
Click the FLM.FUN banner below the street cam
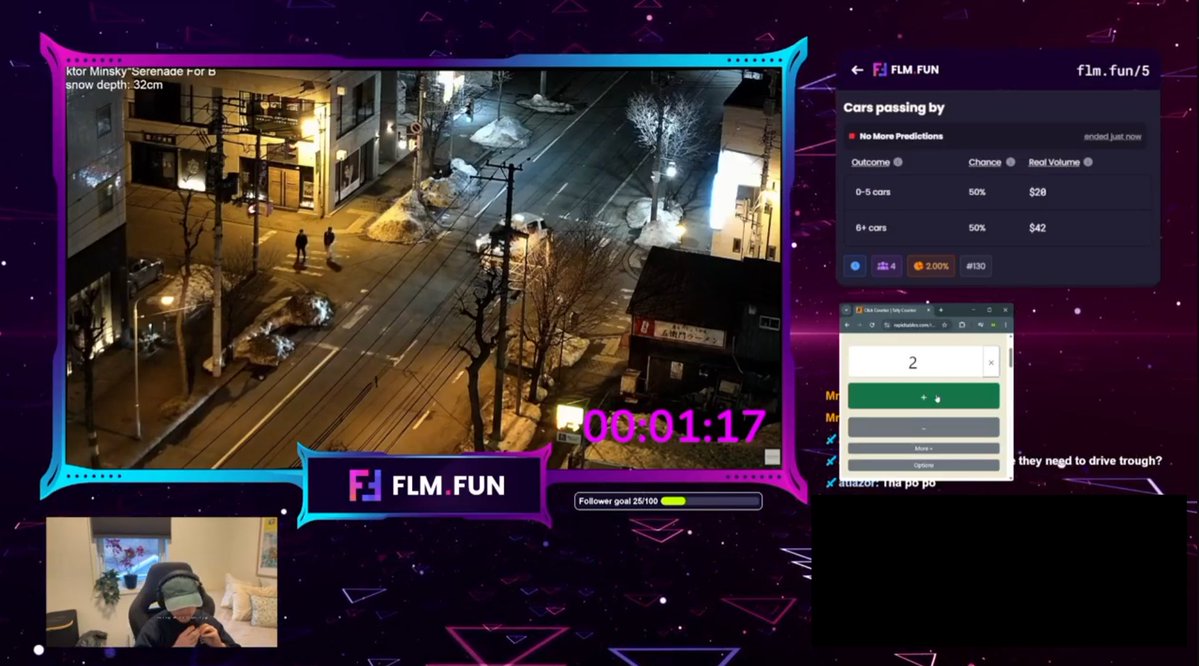point(426,485)
